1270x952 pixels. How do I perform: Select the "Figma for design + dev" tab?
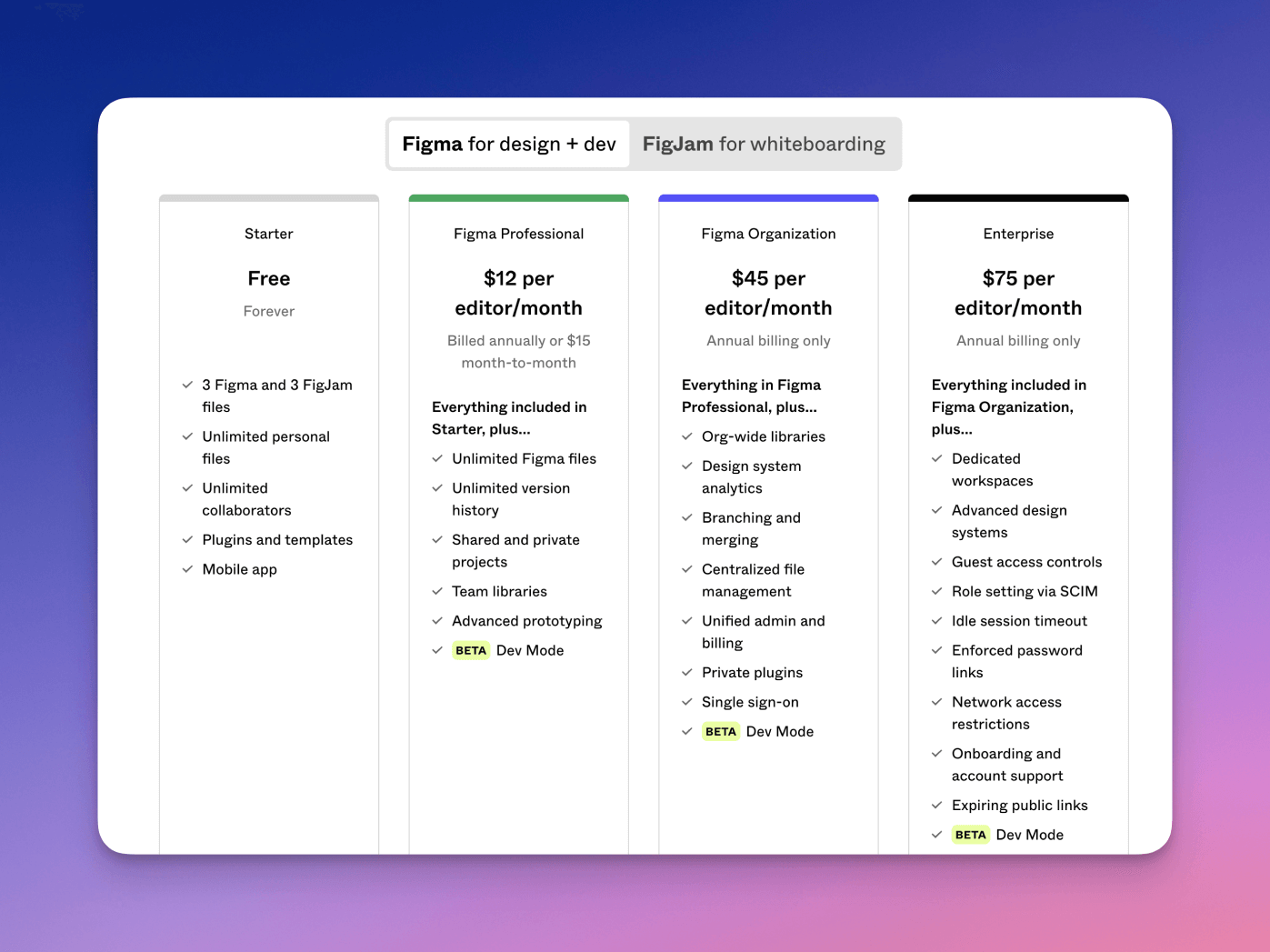508,144
